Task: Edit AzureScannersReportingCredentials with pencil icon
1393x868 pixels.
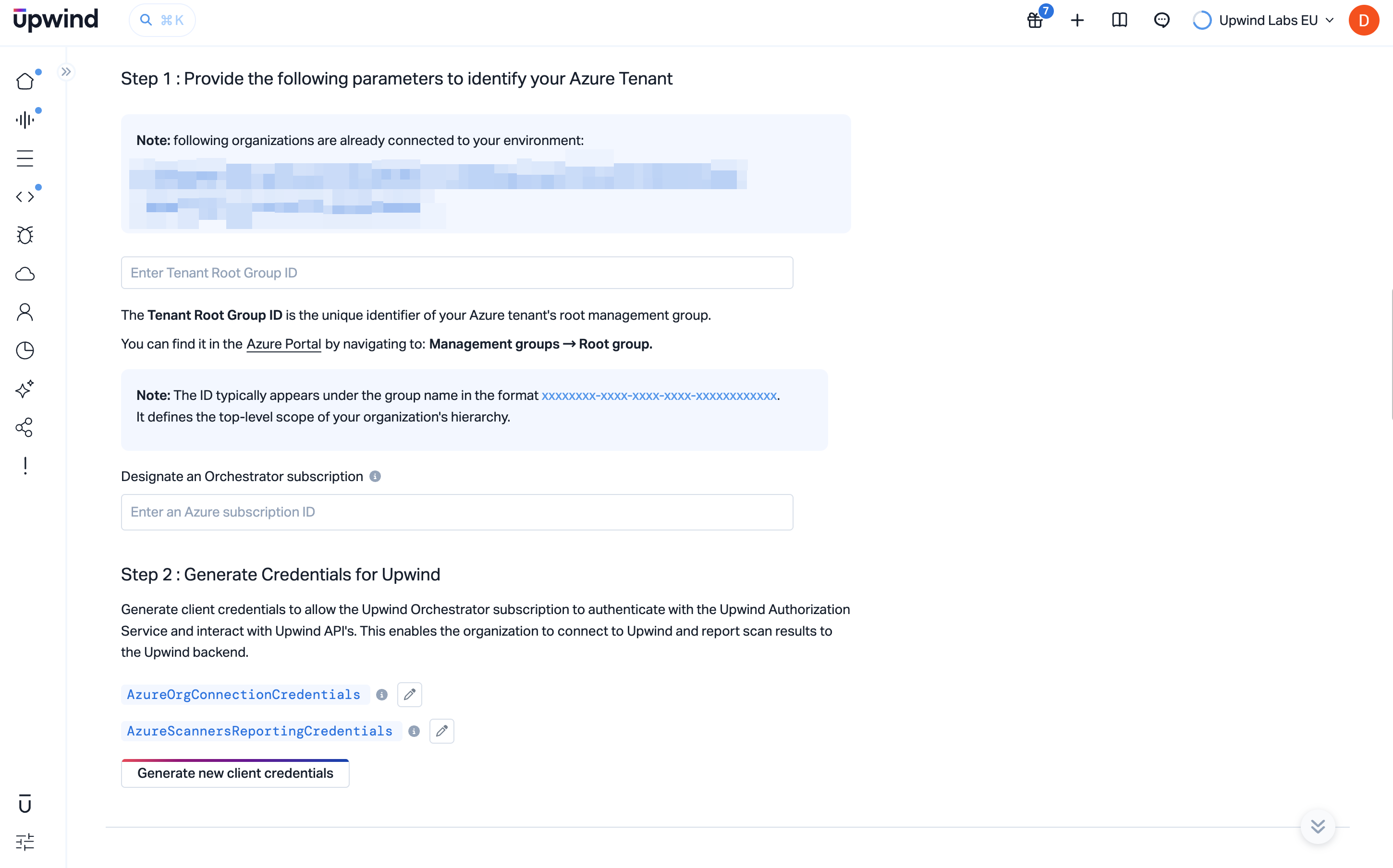Action: click(x=441, y=731)
